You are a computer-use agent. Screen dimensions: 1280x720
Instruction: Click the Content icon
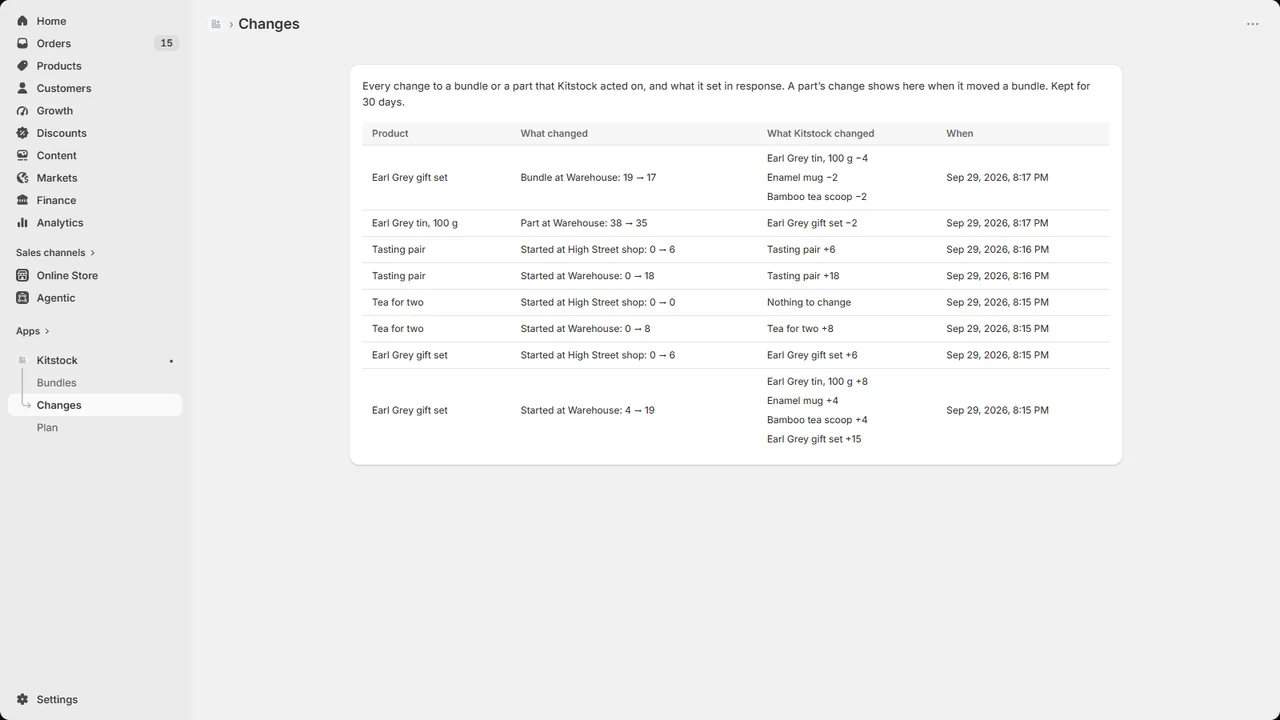pos(22,156)
